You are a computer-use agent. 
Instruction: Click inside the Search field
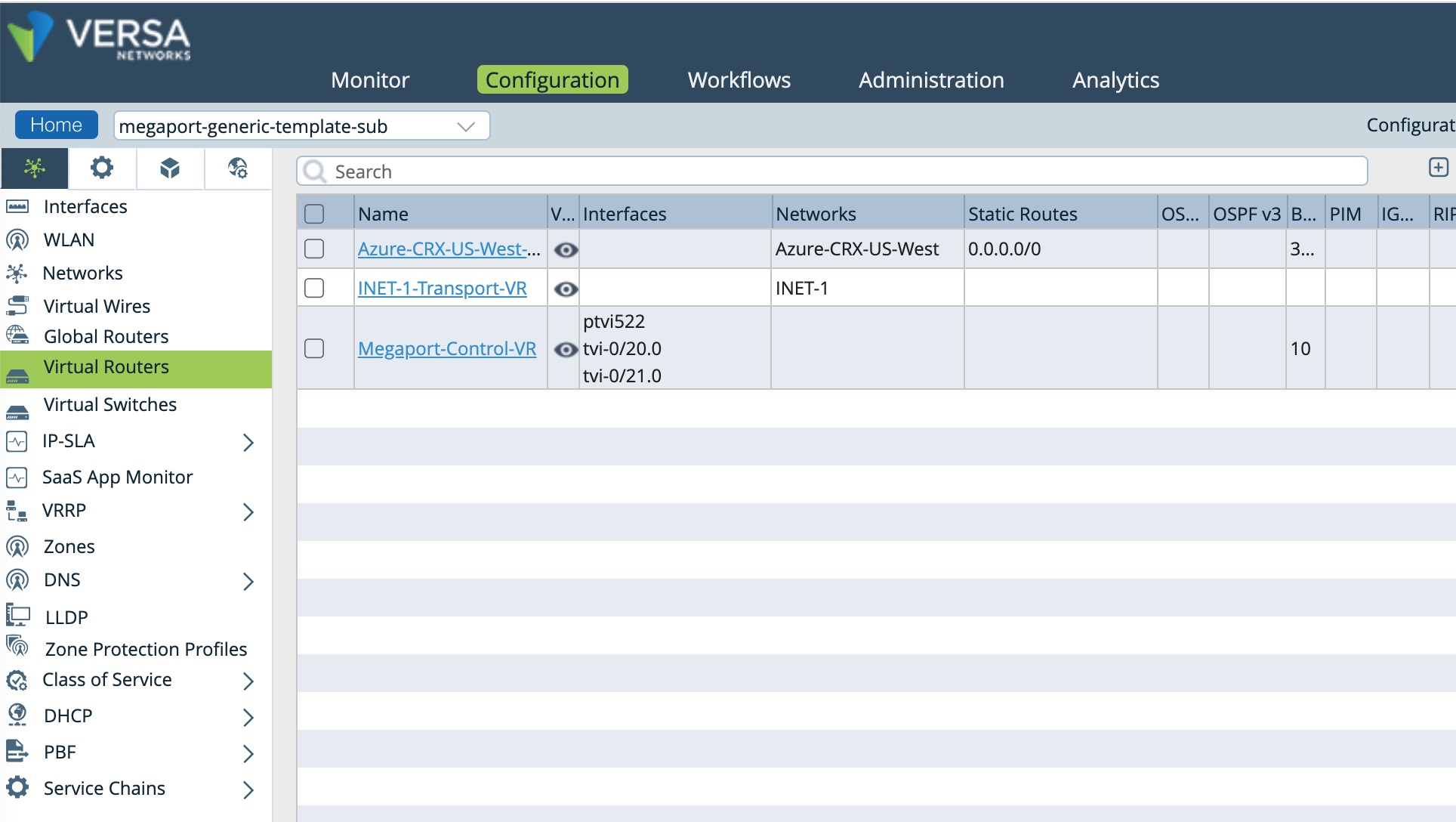point(680,172)
